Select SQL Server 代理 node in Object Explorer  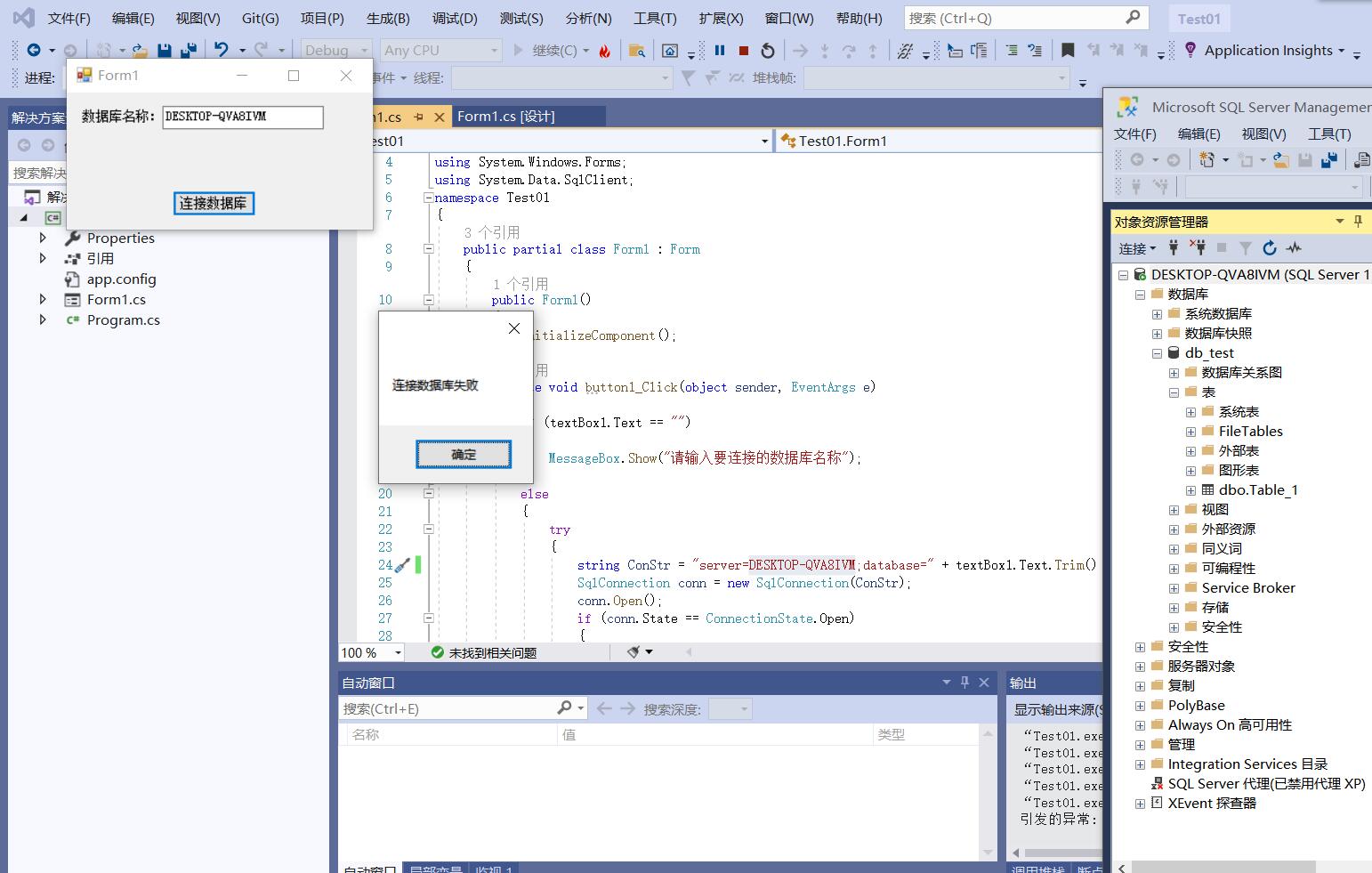1266,784
